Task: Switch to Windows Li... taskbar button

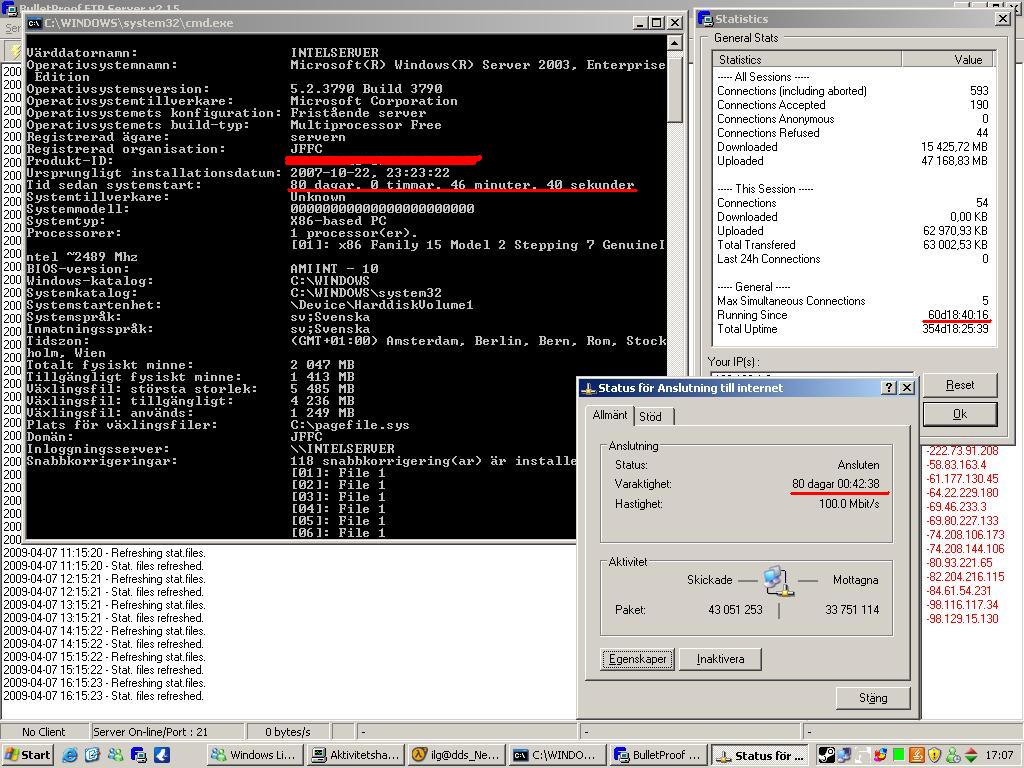Action: [257, 755]
